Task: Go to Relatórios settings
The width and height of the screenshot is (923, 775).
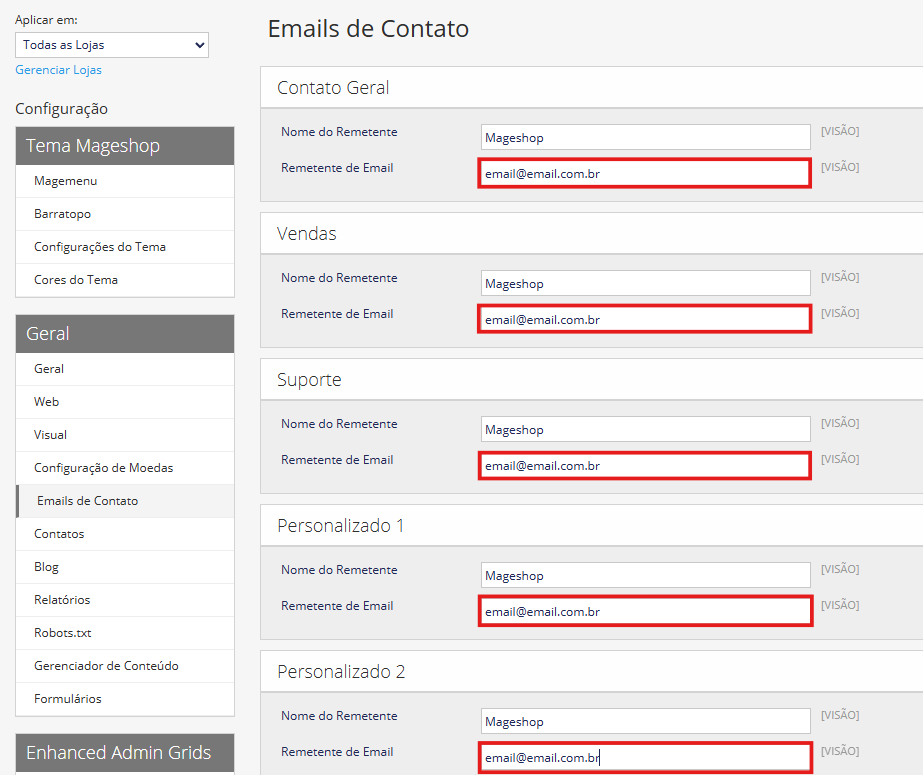Action: 62,600
